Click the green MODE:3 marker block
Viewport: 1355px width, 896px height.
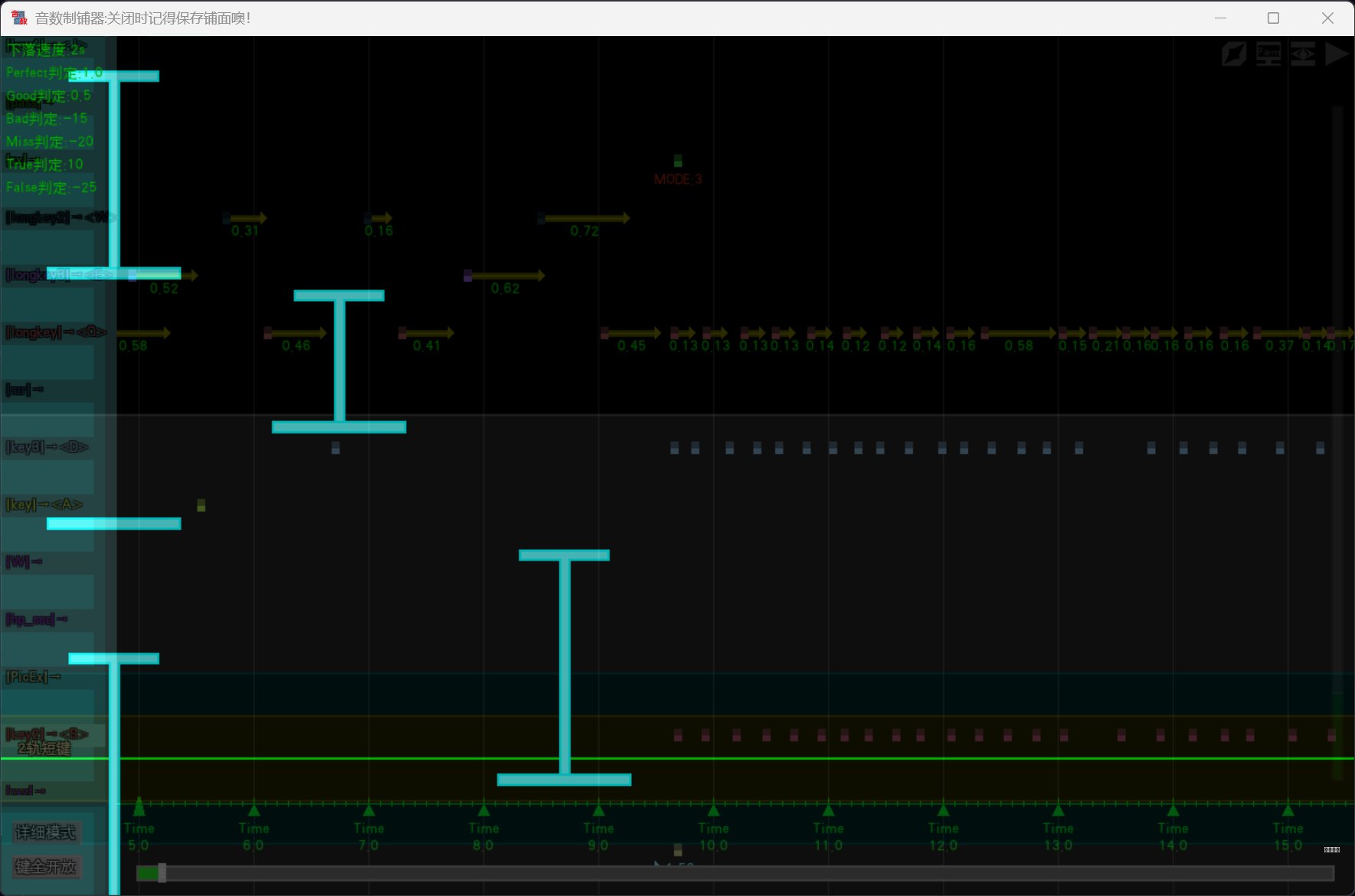(678, 161)
